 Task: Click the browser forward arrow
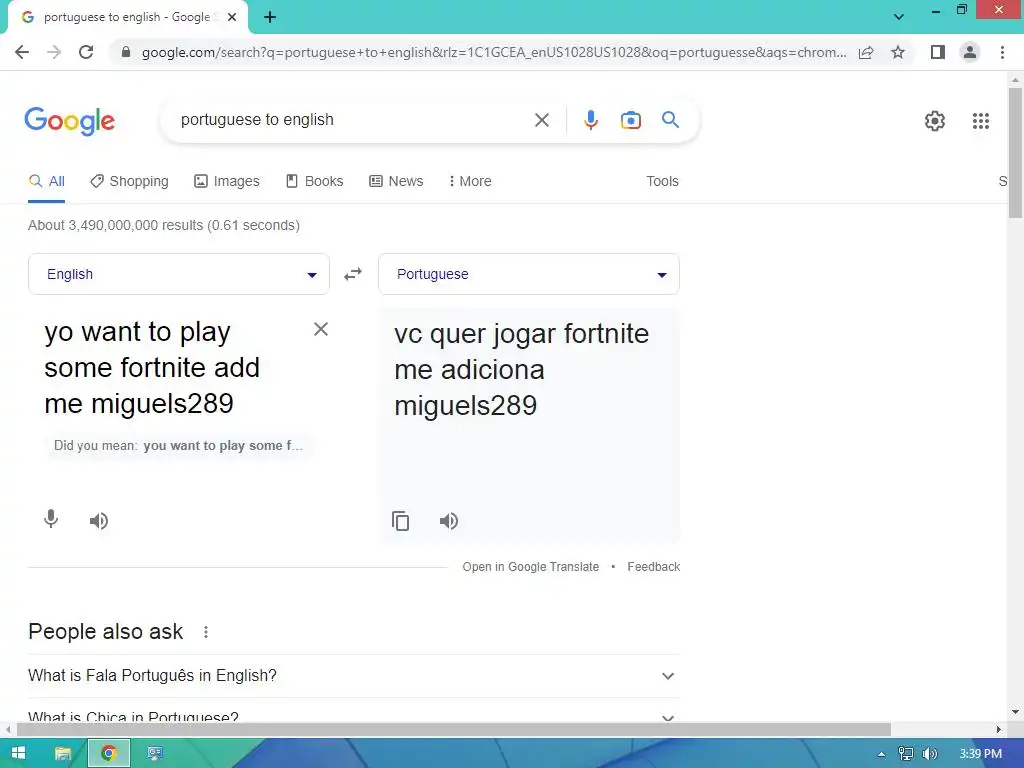[x=54, y=52]
